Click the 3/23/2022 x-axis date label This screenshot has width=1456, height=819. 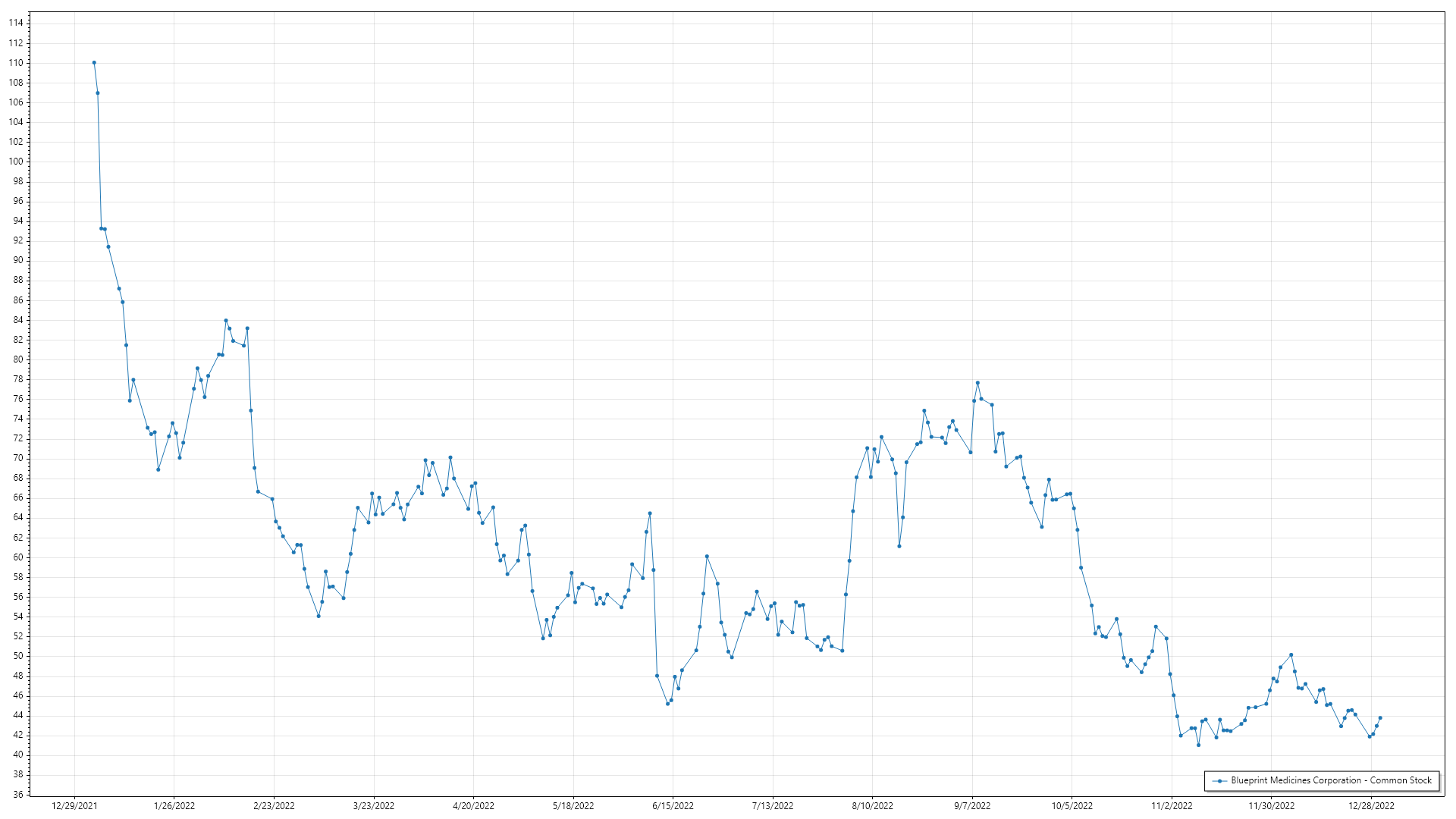374,805
